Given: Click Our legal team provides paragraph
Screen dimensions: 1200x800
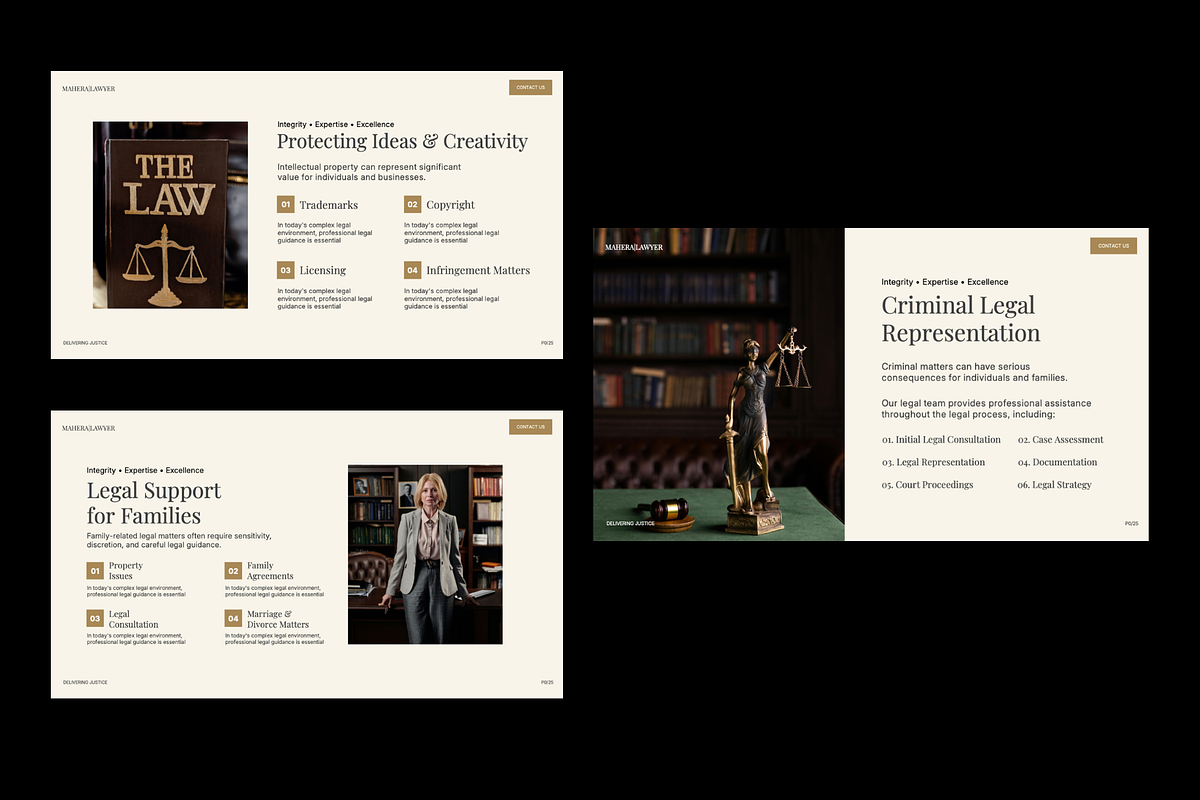Looking at the screenshot, I should point(986,408).
